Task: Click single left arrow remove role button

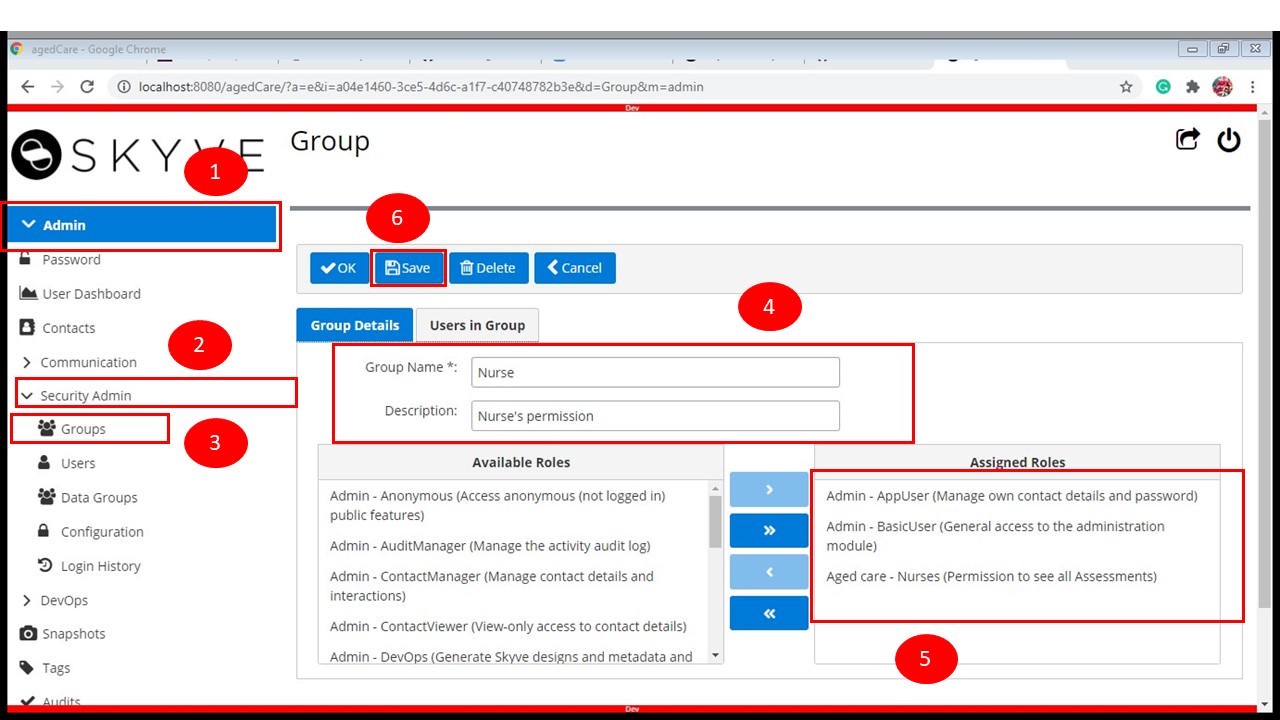Action: 769,572
